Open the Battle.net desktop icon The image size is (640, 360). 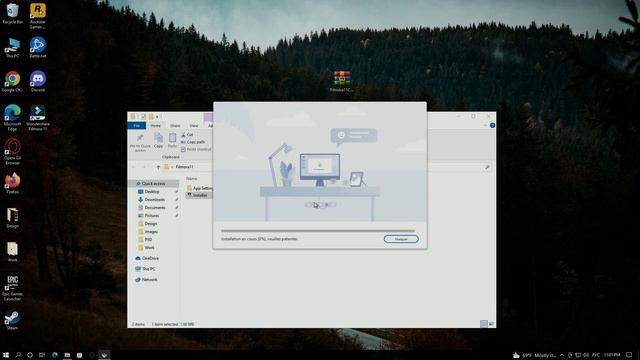pyautogui.click(x=38, y=47)
